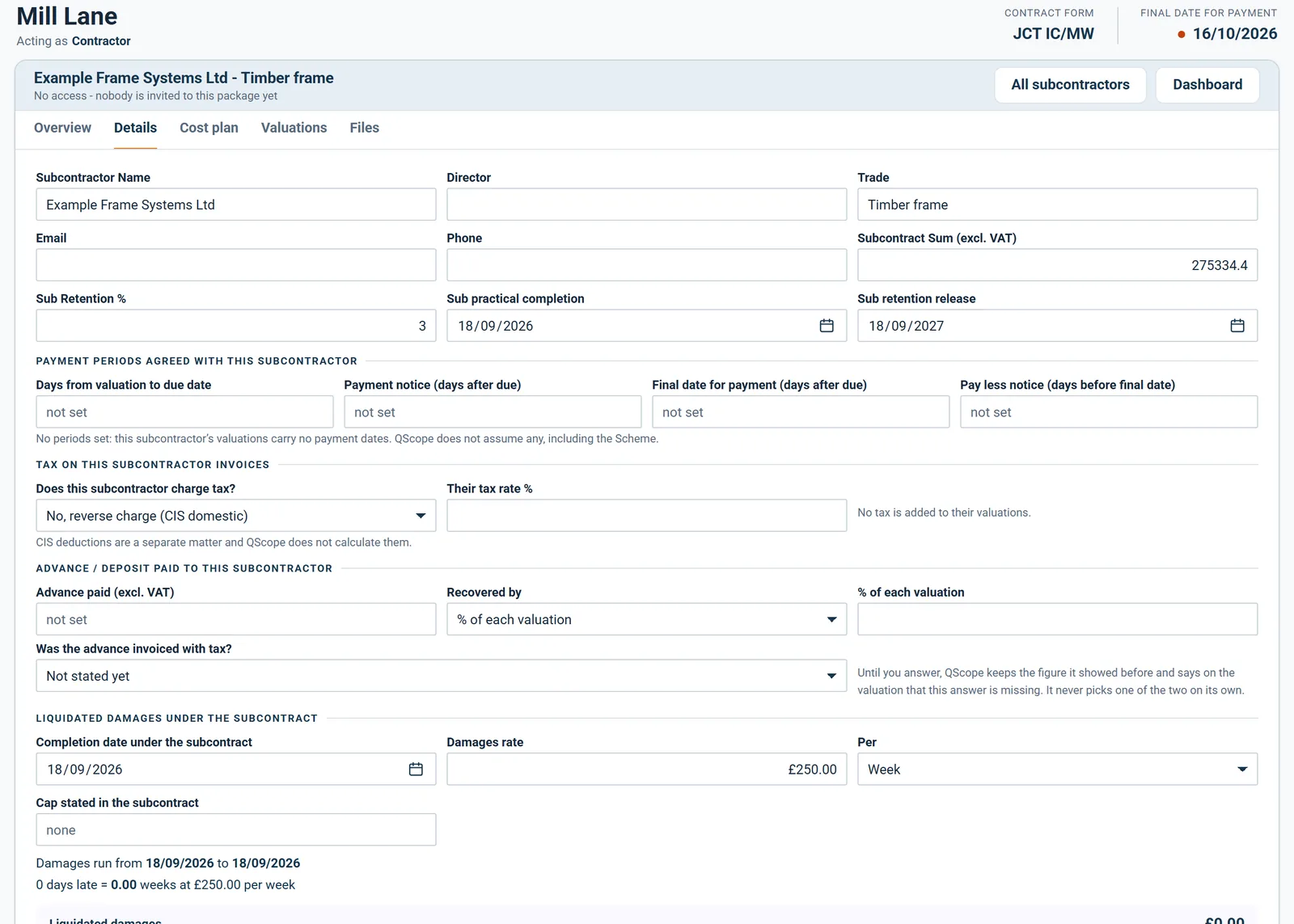Go to the Dashboard button

(x=1207, y=85)
